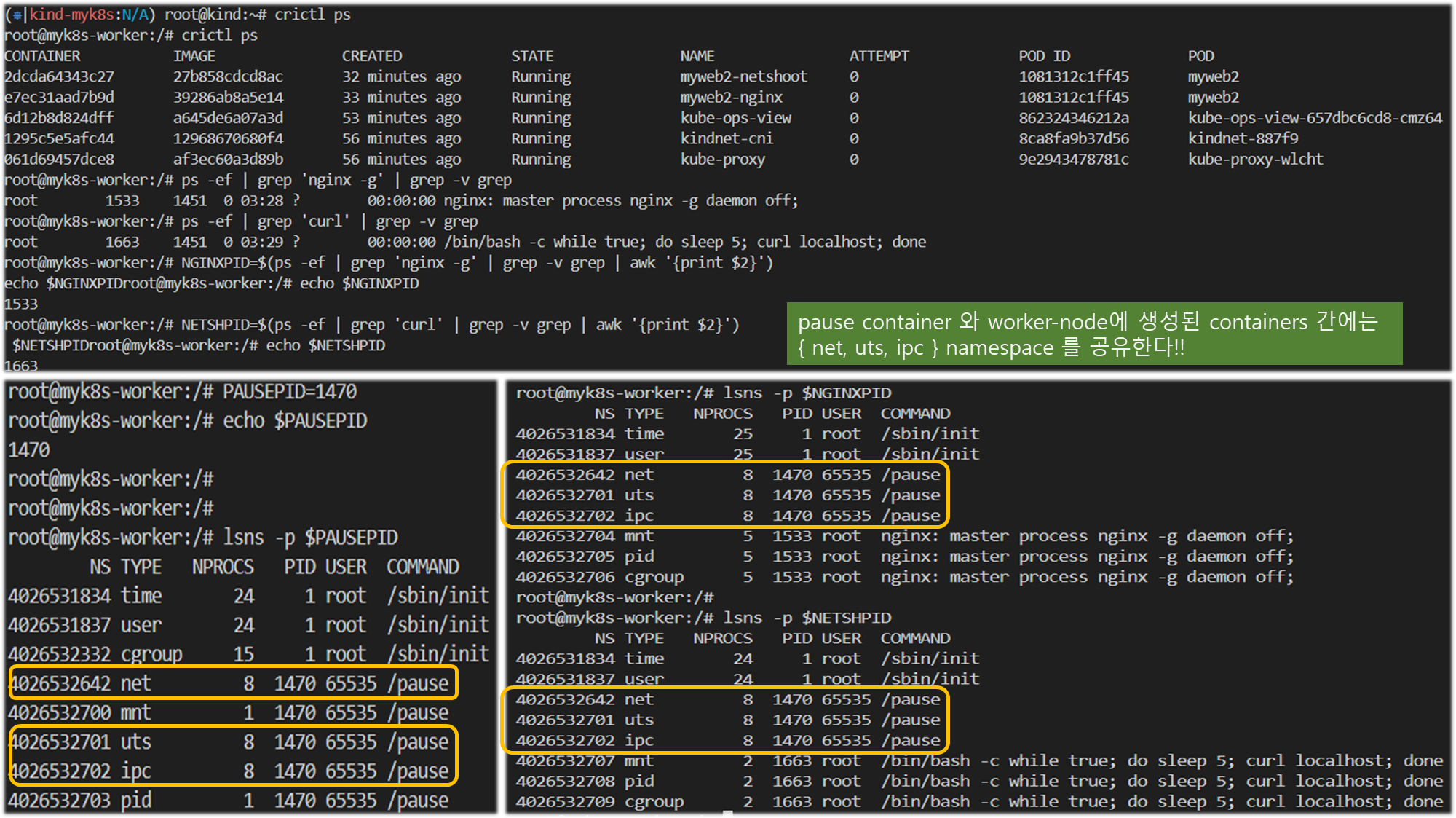The height and width of the screenshot is (818, 1456).
Task: Click the 4026532332 cgroup row in left pane
Action: (x=248, y=654)
